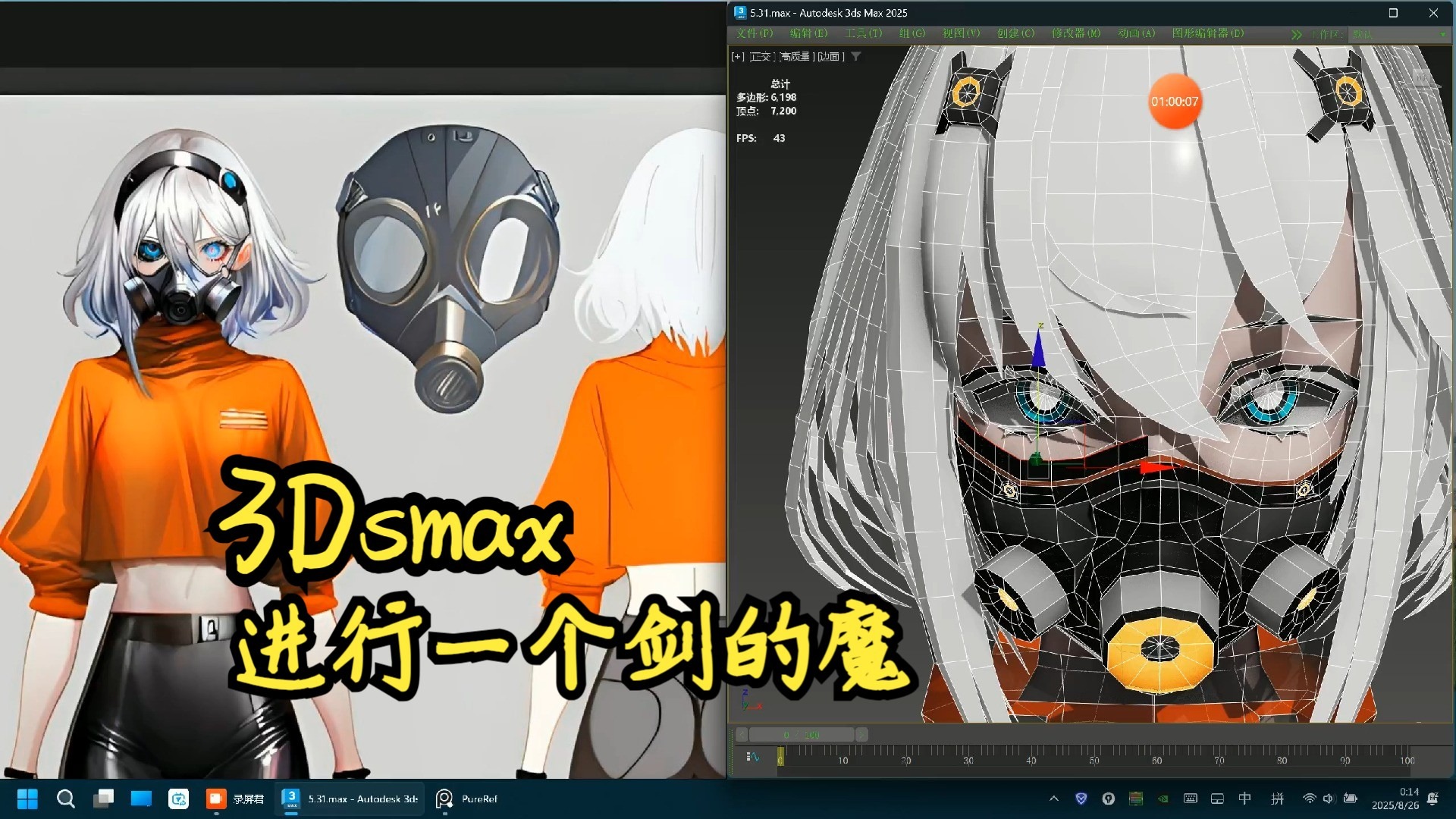Image resolution: width=1456 pixels, height=819 pixels.
Task: Switch to 5.31.max - Autodesk 3ds taskbar button
Action: tap(349, 799)
